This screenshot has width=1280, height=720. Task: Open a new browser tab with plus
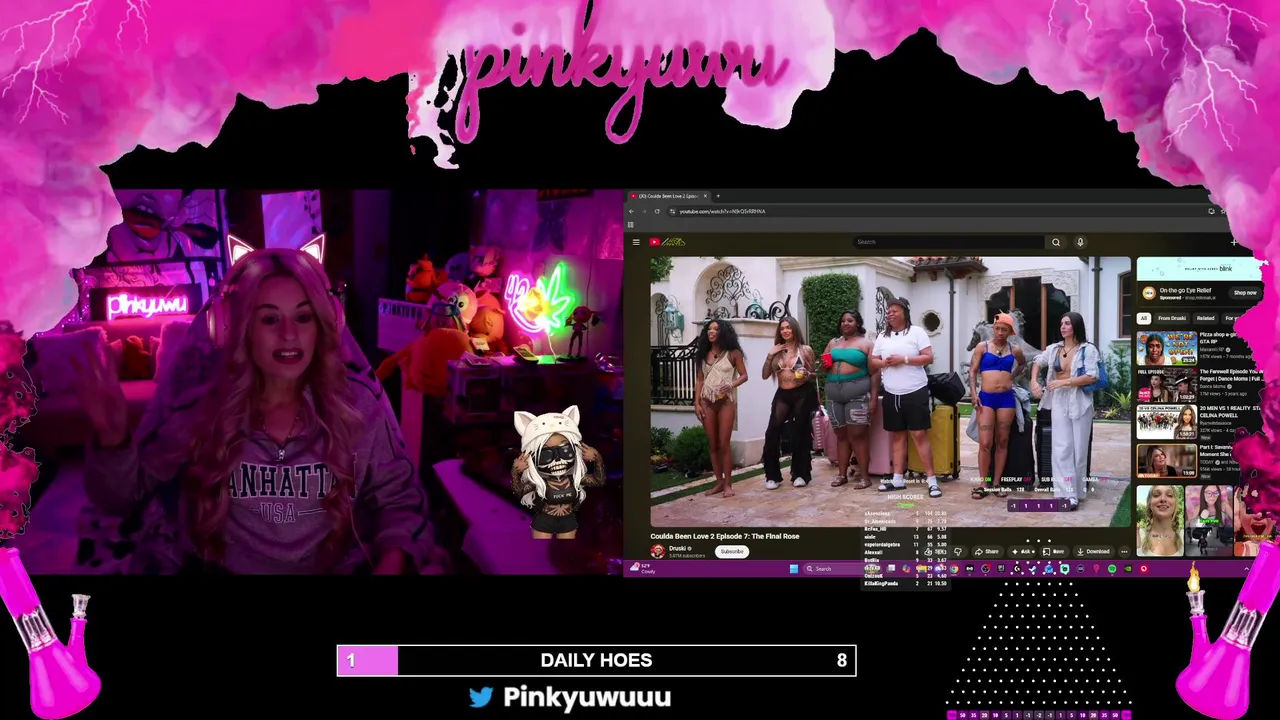pos(718,196)
